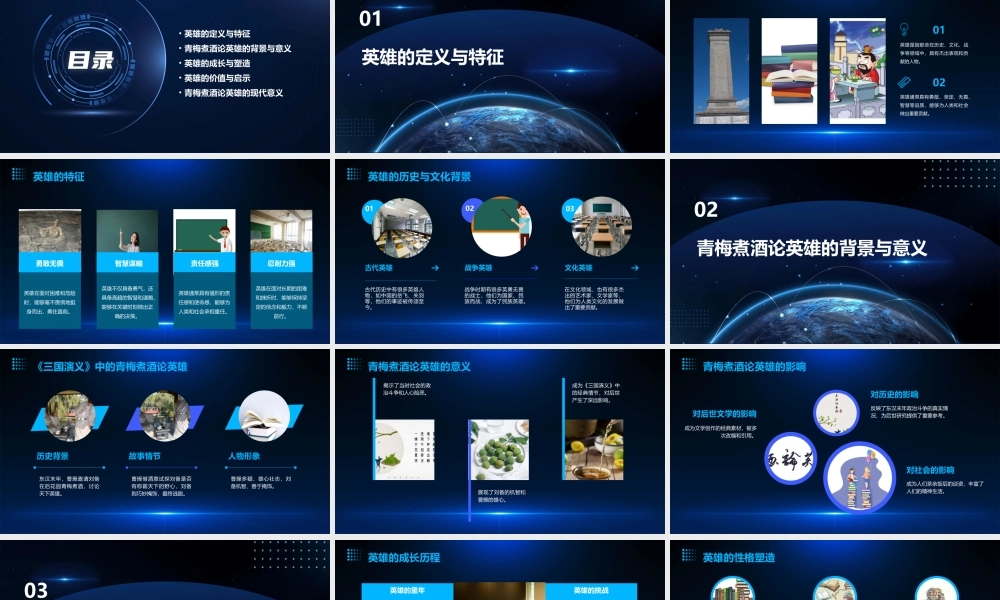
Task: Select the 勇敢无畏 card label
Action: pyautogui.click(x=50, y=263)
